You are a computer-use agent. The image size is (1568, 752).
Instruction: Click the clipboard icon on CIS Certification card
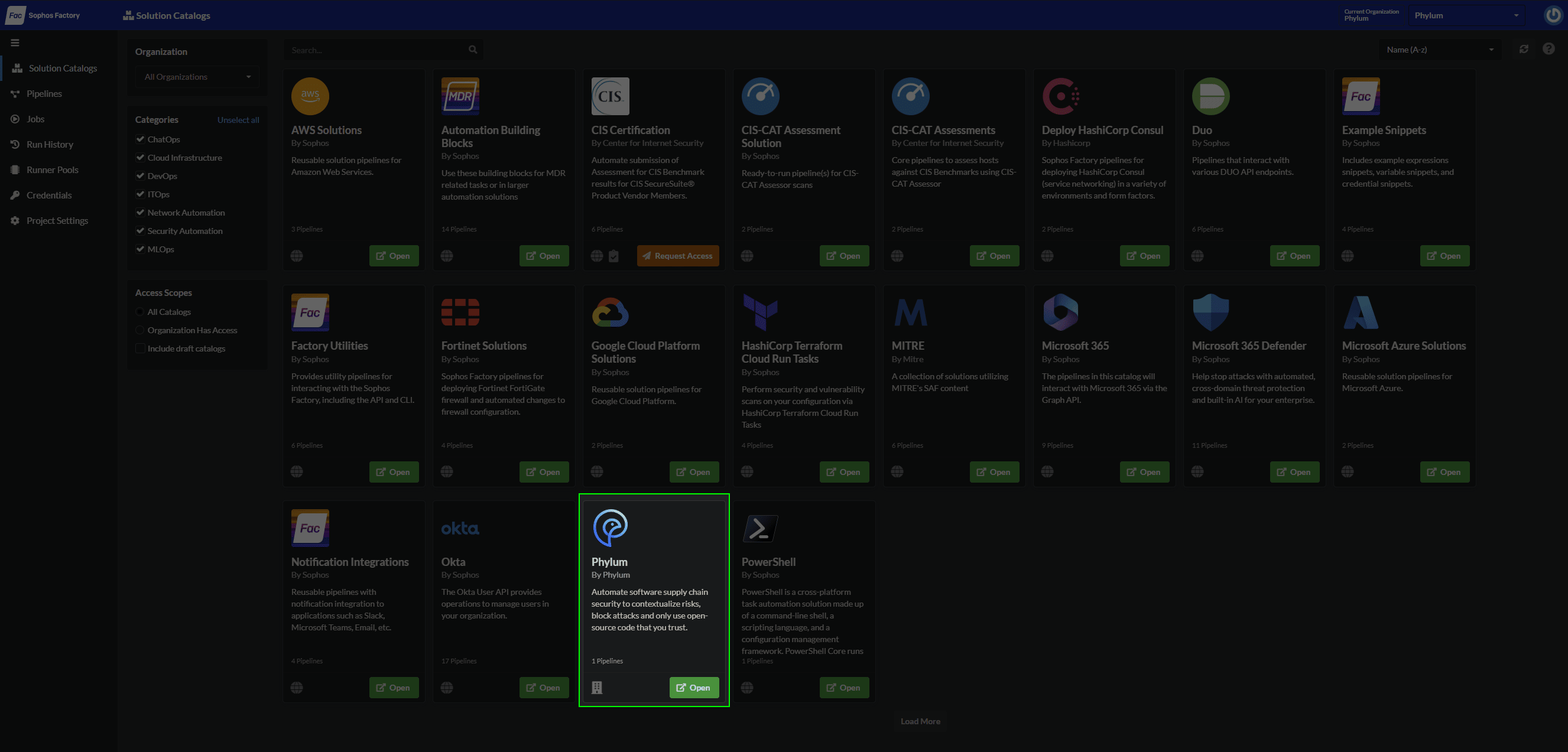click(x=613, y=256)
